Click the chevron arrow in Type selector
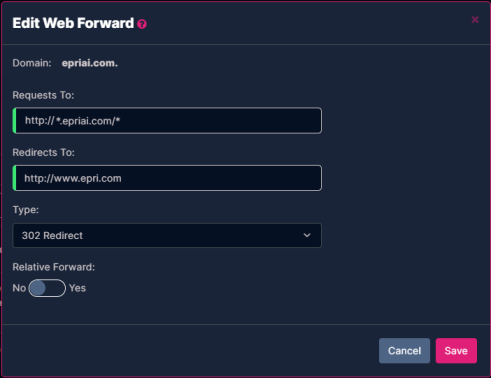The image size is (491, 379). [307, 235]
